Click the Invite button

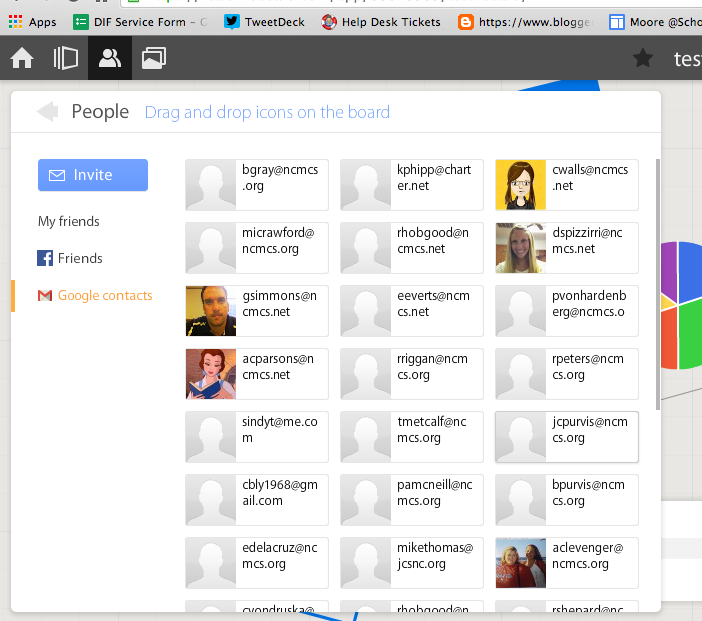93,175
